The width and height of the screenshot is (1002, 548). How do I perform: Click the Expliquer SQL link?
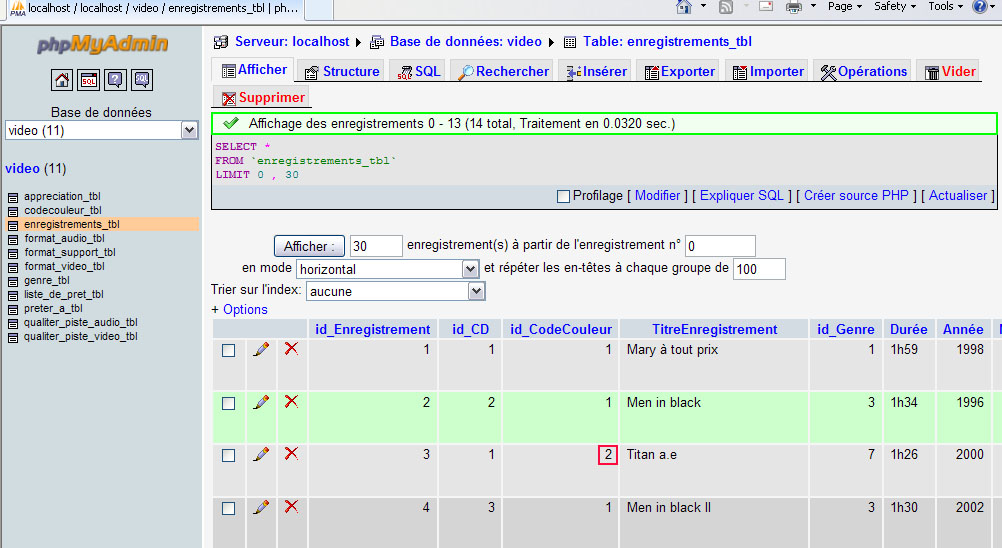742,195
